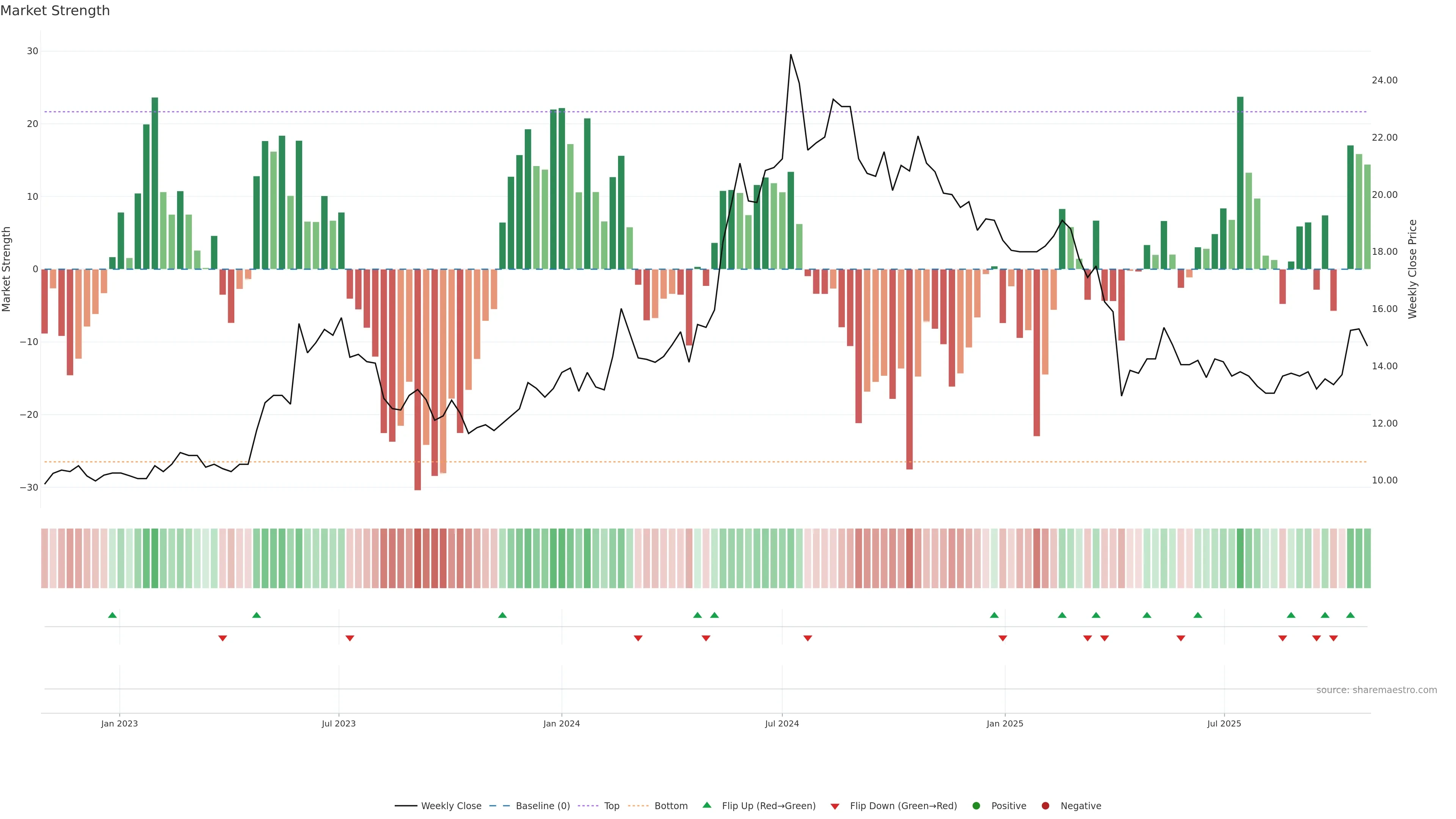The width and height of the screenshot is (1456, 819).
Task: Click the Jul 2025 x-axis label
Action: pos(1224,723)
